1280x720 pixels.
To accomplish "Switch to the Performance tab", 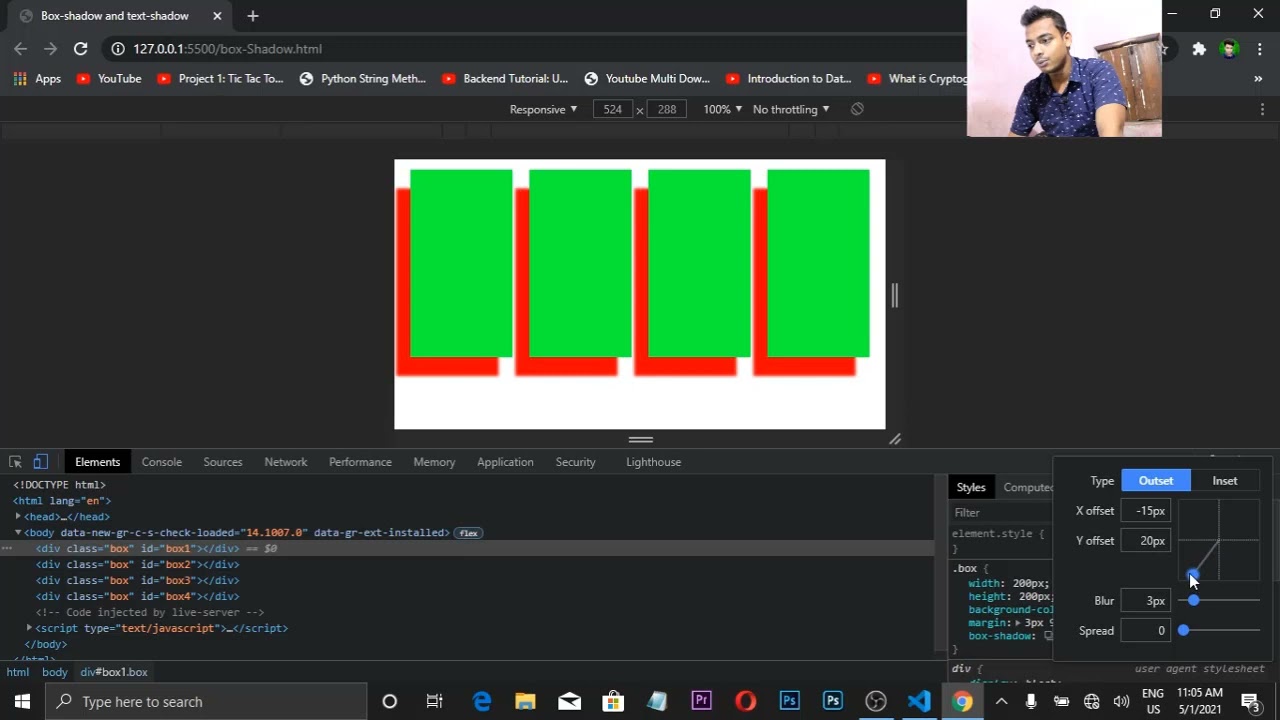I will click(360, 462).
